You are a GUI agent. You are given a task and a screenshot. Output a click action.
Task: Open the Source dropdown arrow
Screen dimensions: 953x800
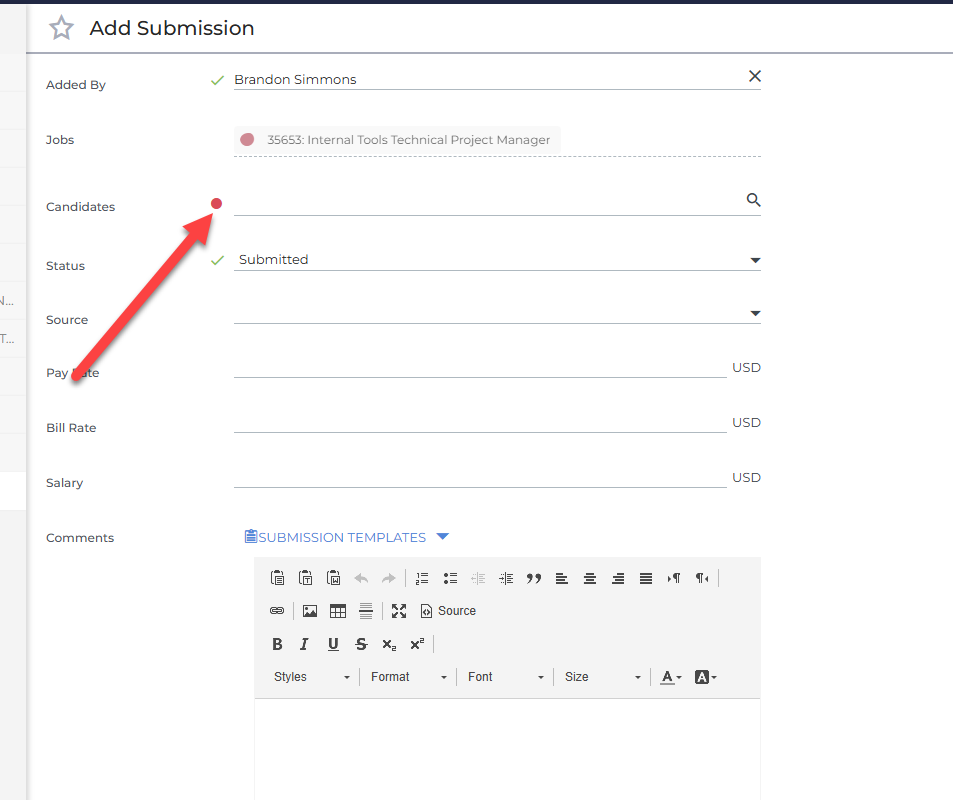(x=755, y=314)
